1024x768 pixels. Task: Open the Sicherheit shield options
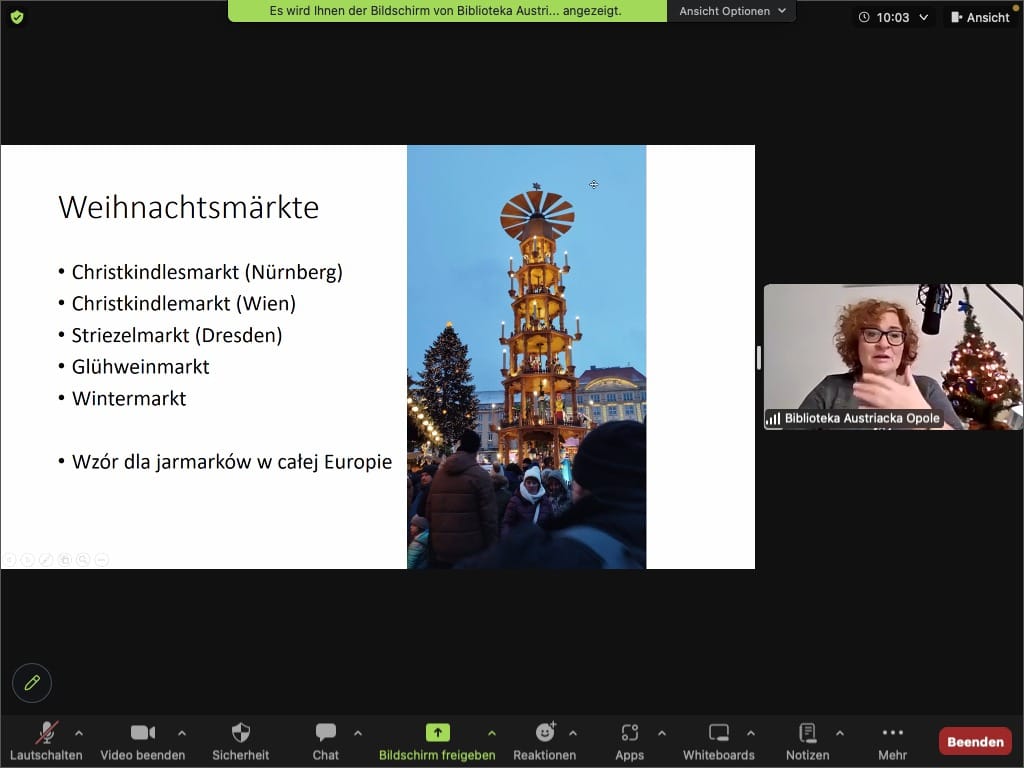pyautogui.click(x=240, y=740)
